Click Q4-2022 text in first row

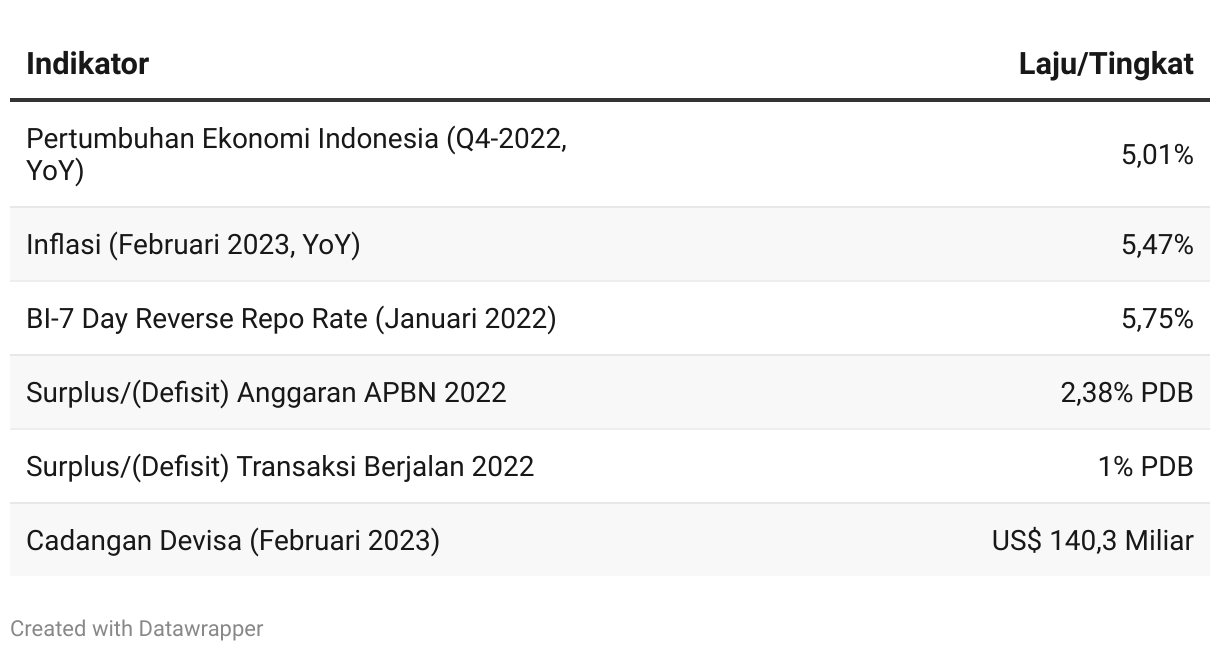click(507, 139)
